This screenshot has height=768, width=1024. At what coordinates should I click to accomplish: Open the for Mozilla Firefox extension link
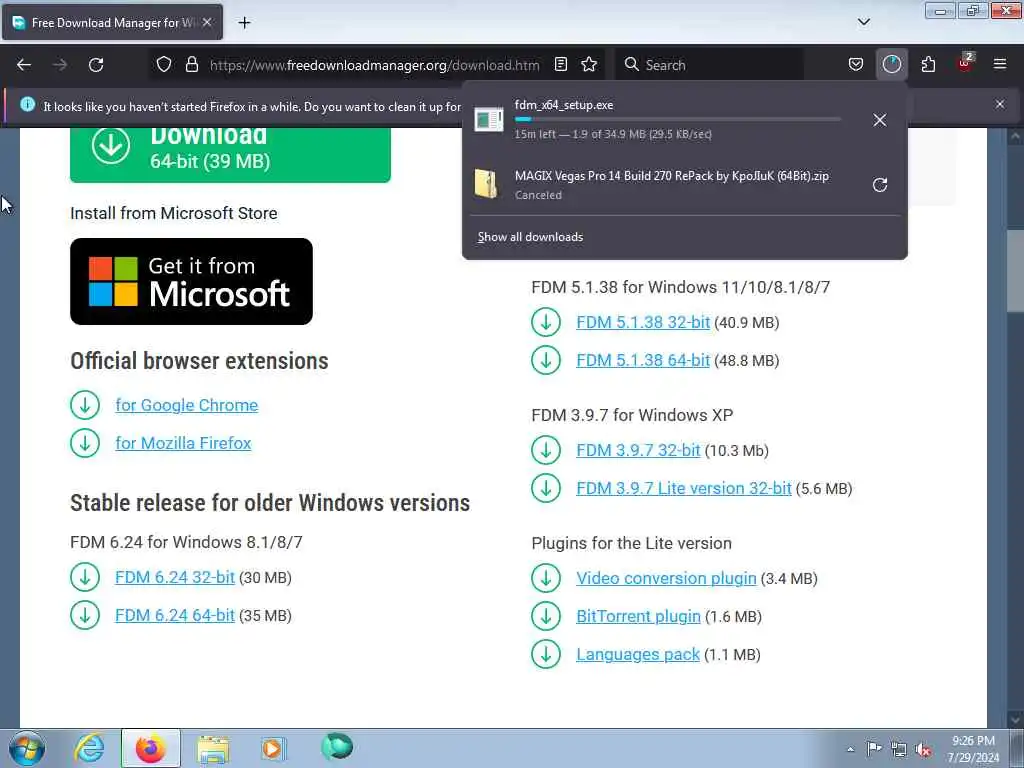coord(184,443)
